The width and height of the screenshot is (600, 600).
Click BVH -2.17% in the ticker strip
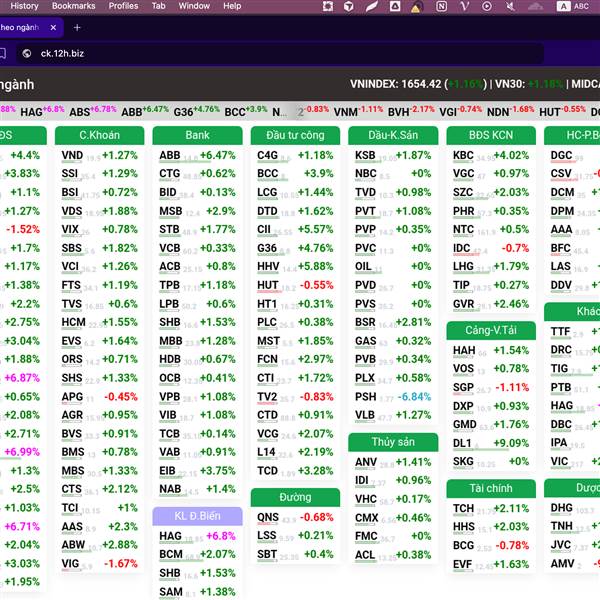(411, 111)
